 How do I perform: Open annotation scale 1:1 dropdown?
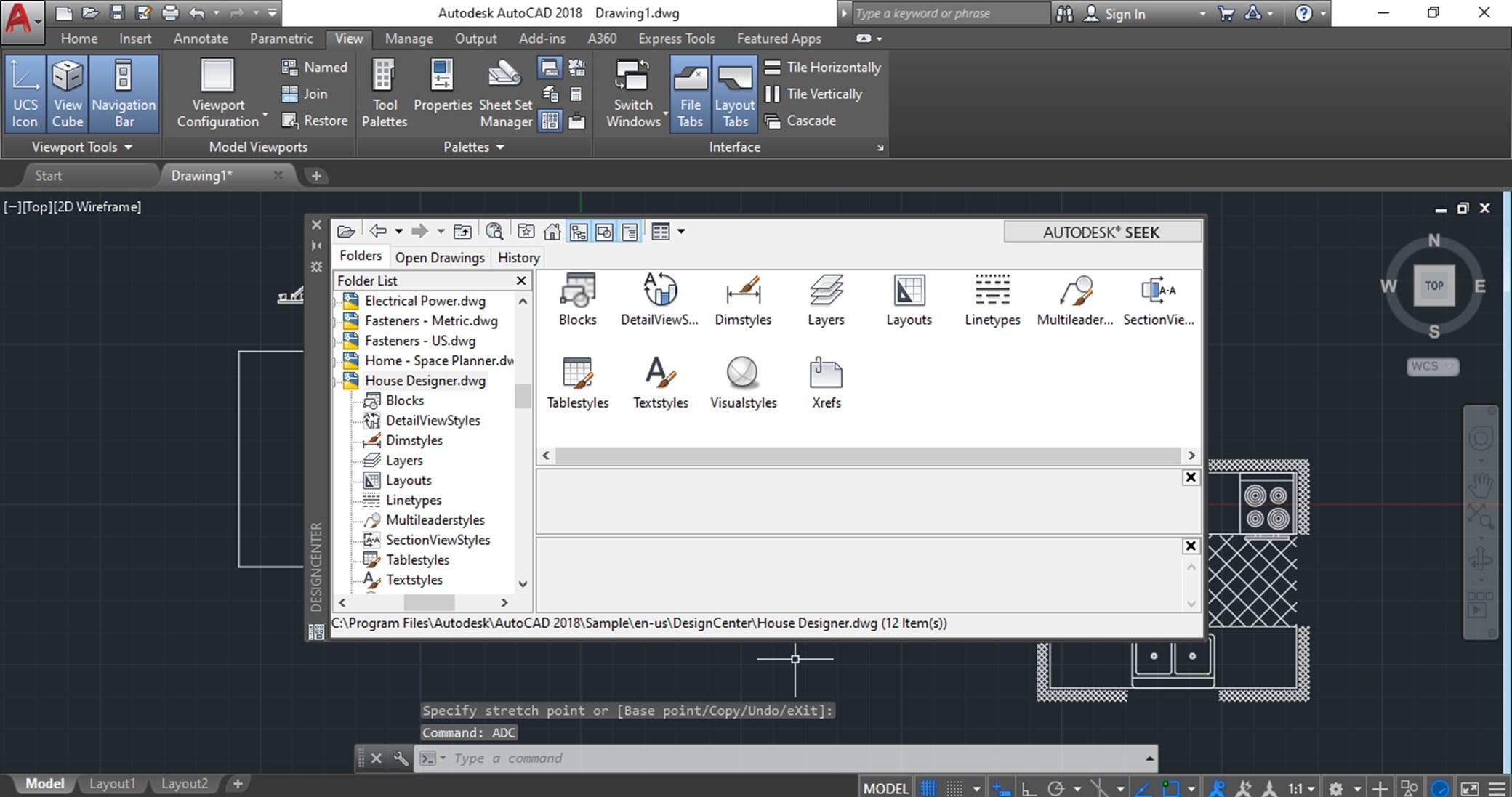[1301, 788]
